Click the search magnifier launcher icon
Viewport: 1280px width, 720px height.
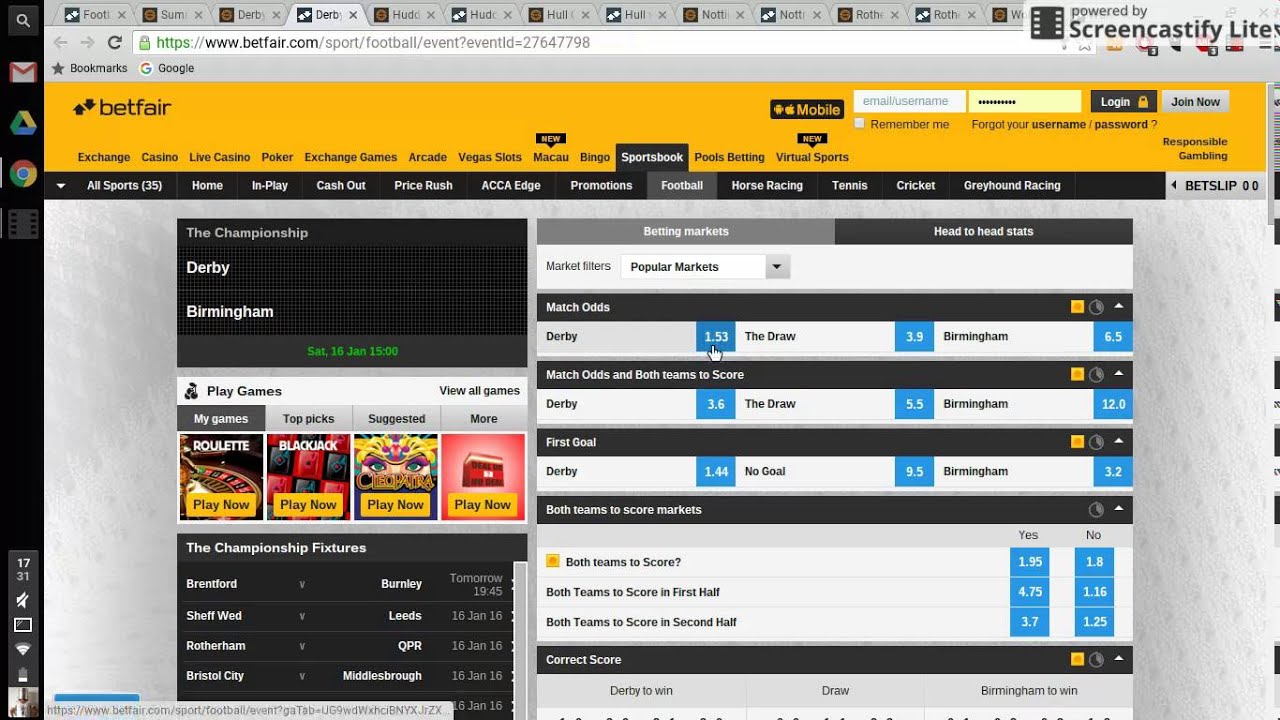tap(22, 20)
